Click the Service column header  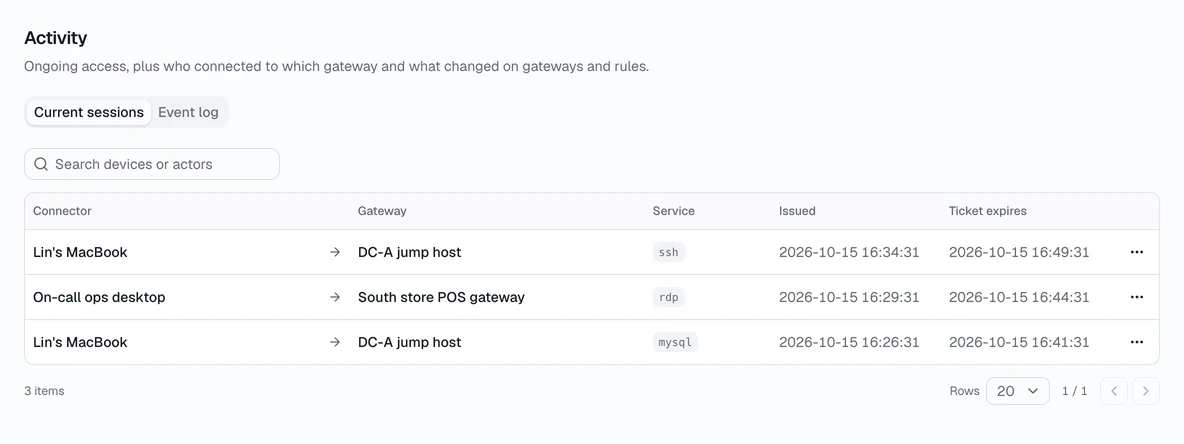[x=674, y=211]
